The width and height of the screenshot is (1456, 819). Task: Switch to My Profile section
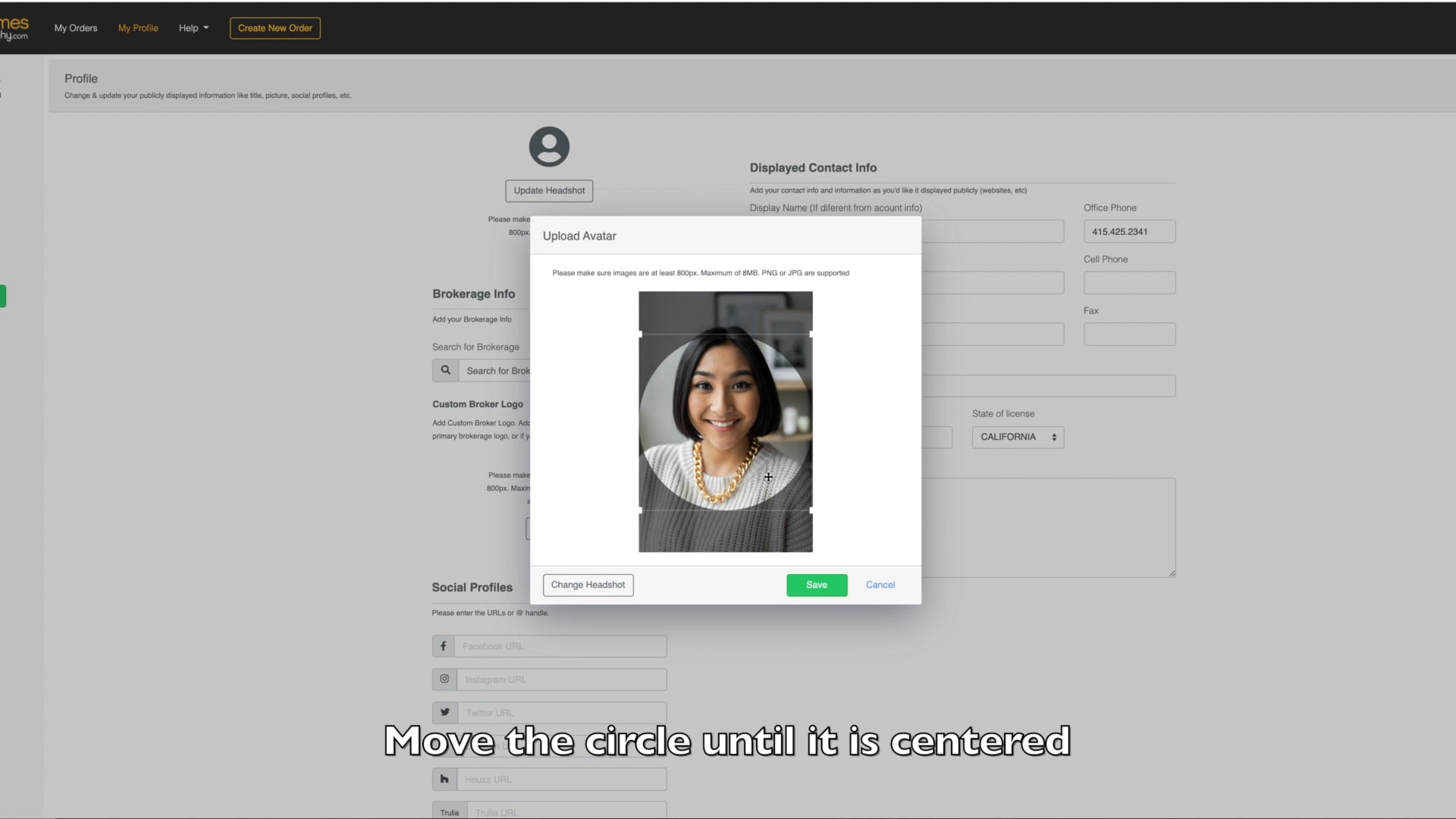point(137,28)
